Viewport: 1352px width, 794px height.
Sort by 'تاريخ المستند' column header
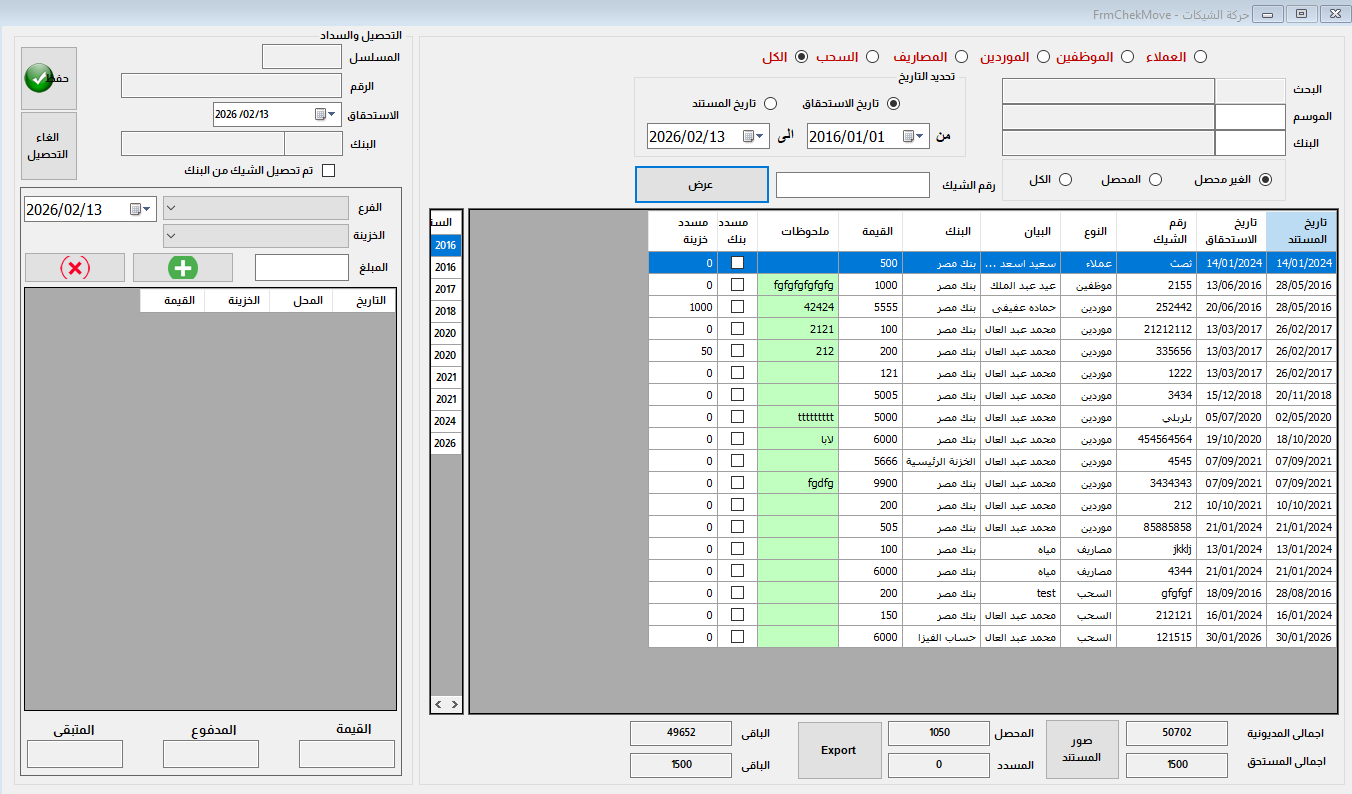(1300, 231)
